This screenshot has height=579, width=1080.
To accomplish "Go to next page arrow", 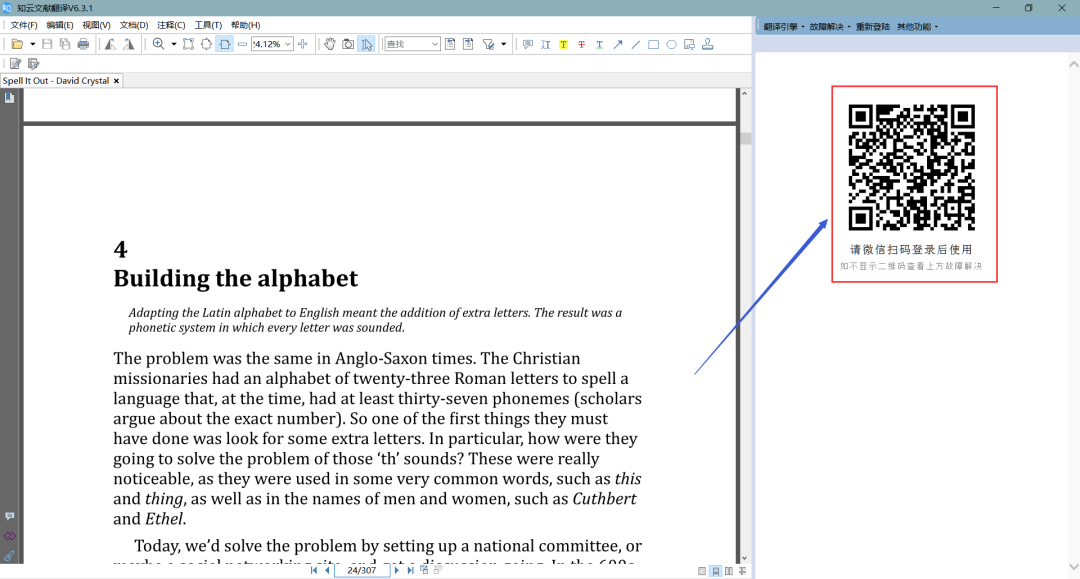I will 397,571.
